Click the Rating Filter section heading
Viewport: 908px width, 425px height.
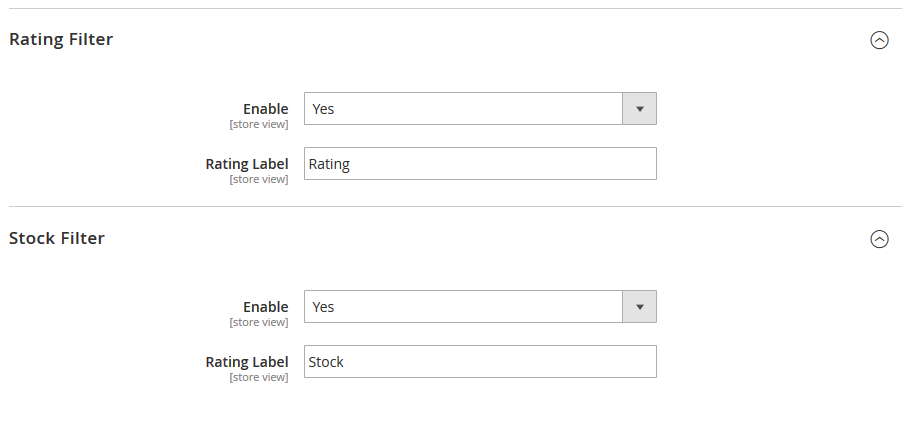click(x=61, y=40)
